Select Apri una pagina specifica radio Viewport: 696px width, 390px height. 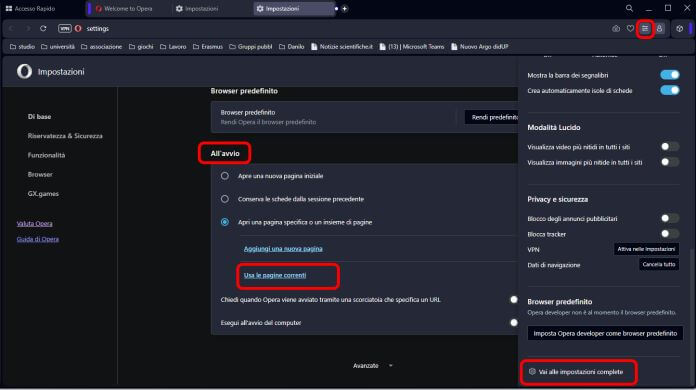pos(225,222)
